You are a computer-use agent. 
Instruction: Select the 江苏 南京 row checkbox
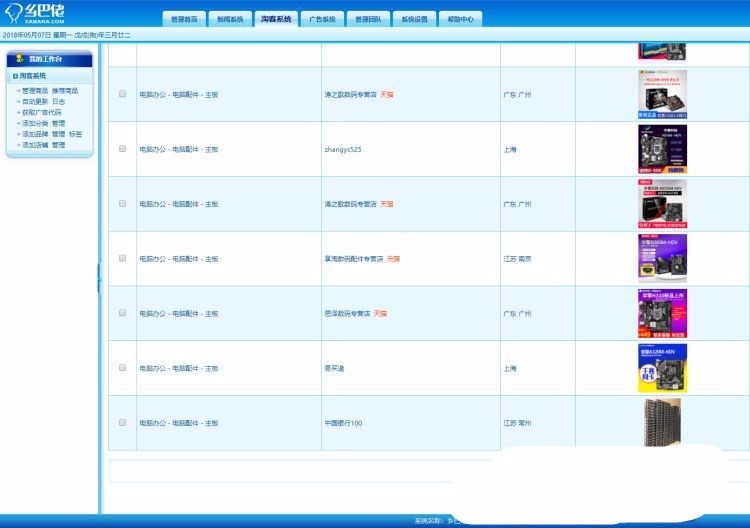[122, 258]
